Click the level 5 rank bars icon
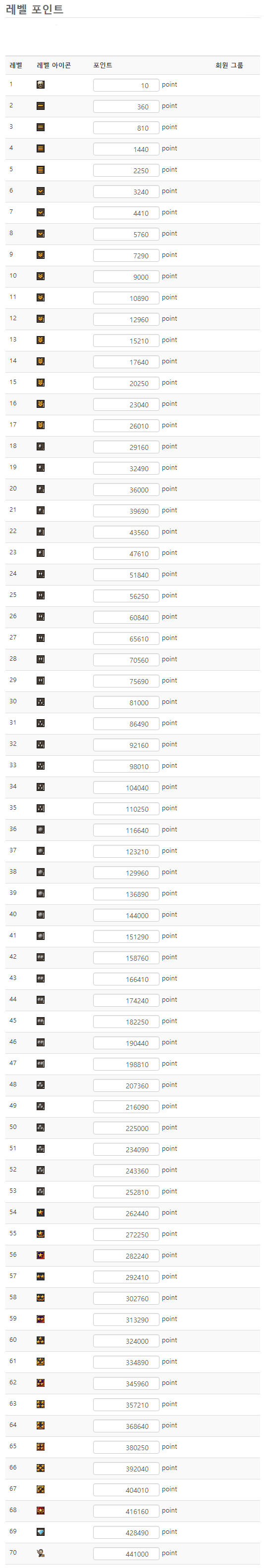Viewport: 264px width, 1568px height. (40, 170)
